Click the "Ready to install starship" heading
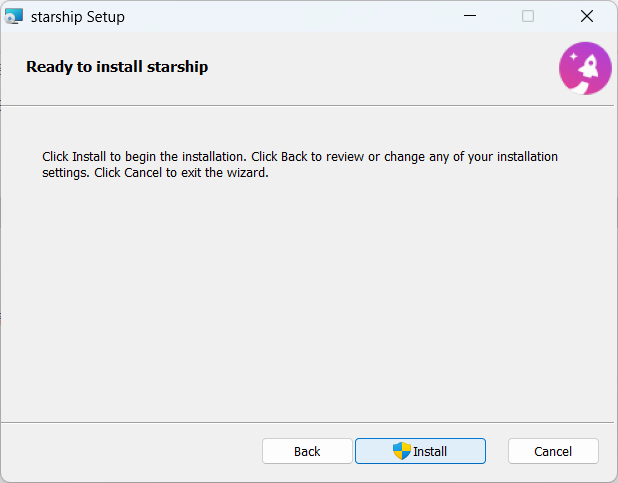Screen dimensions: 618x483 (x=117, y=67)
